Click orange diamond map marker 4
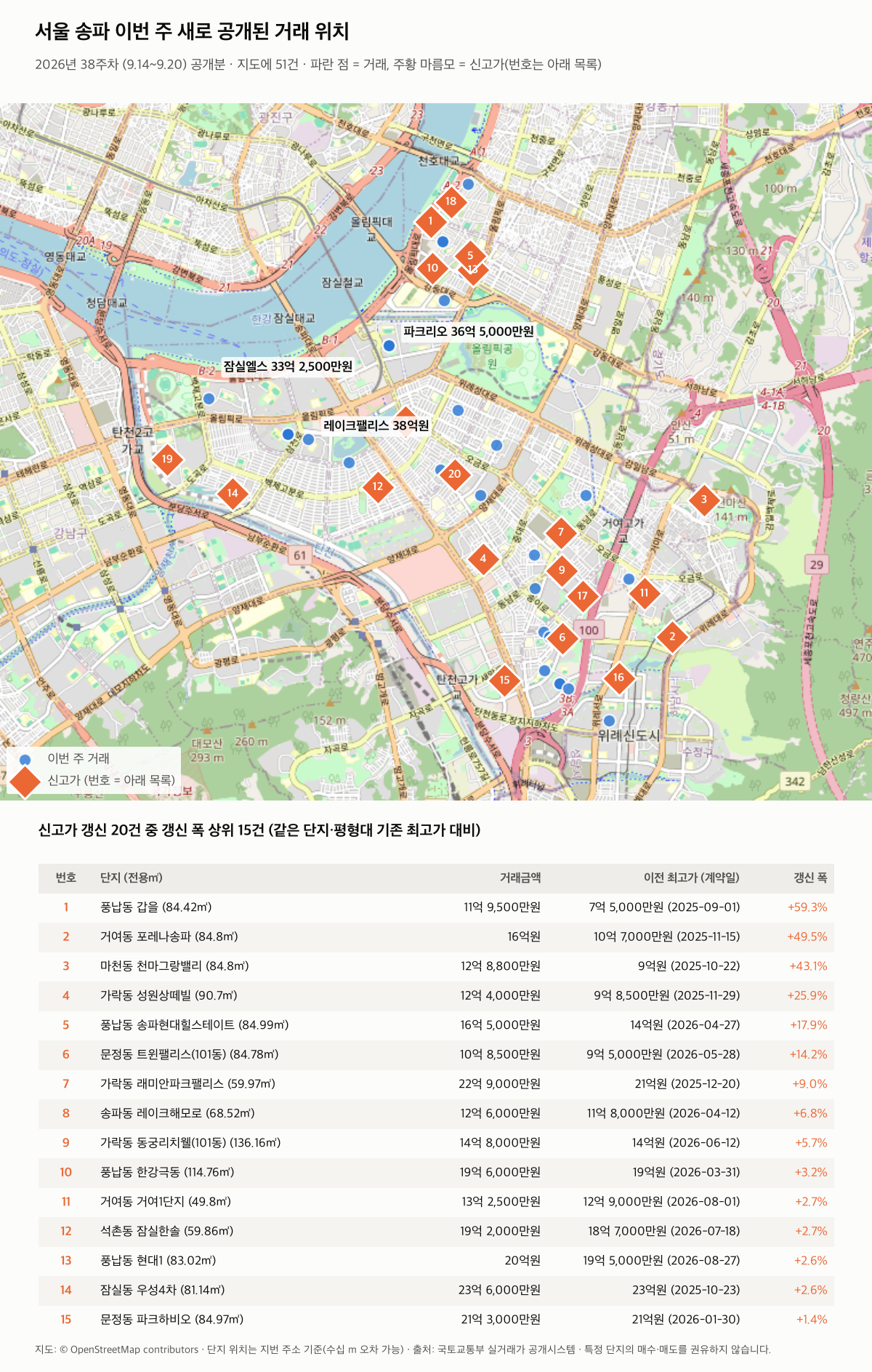 click(x=483, y=559)
